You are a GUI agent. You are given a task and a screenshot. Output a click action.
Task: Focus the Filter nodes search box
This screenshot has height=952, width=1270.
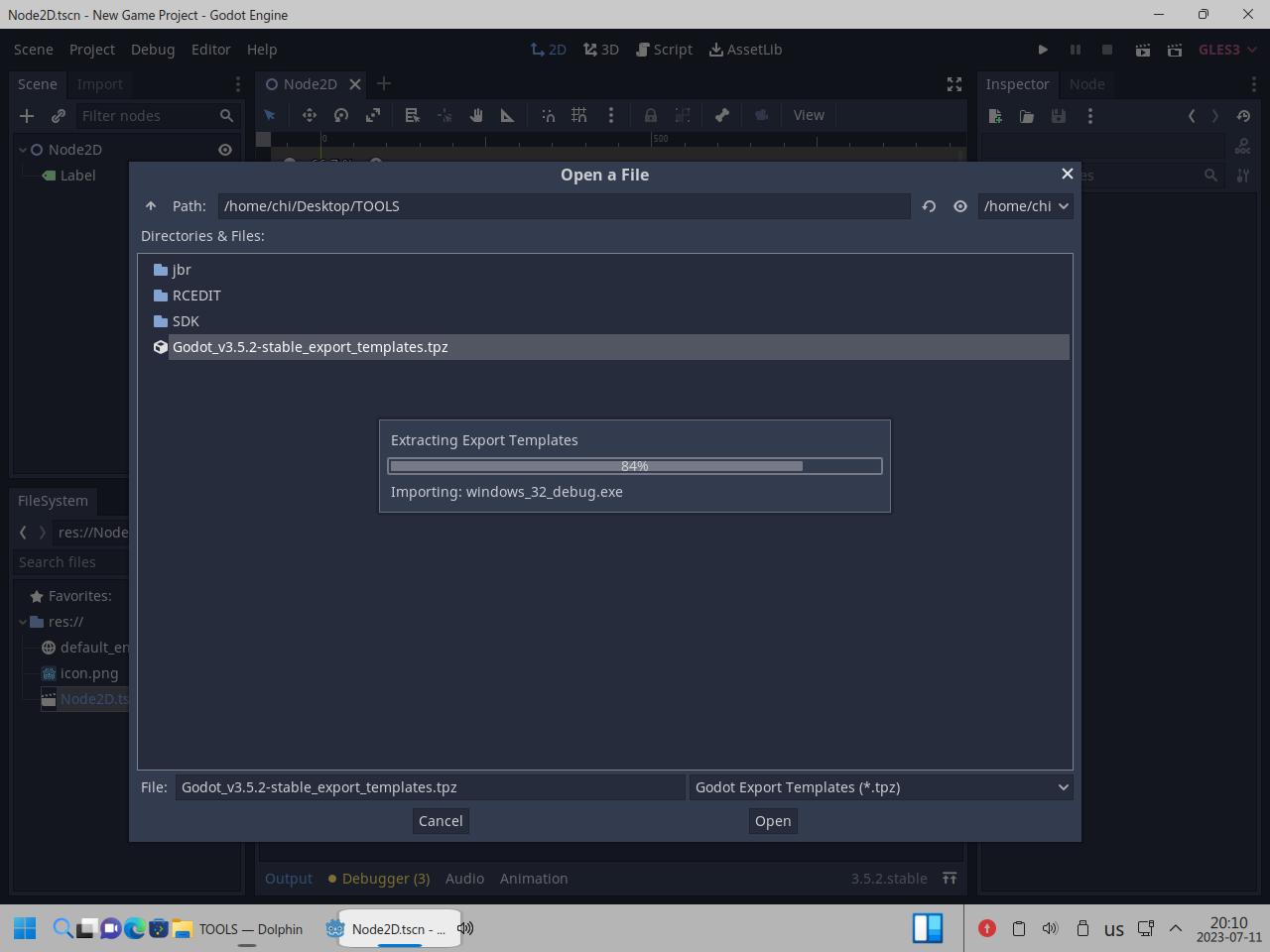(158, 116)
